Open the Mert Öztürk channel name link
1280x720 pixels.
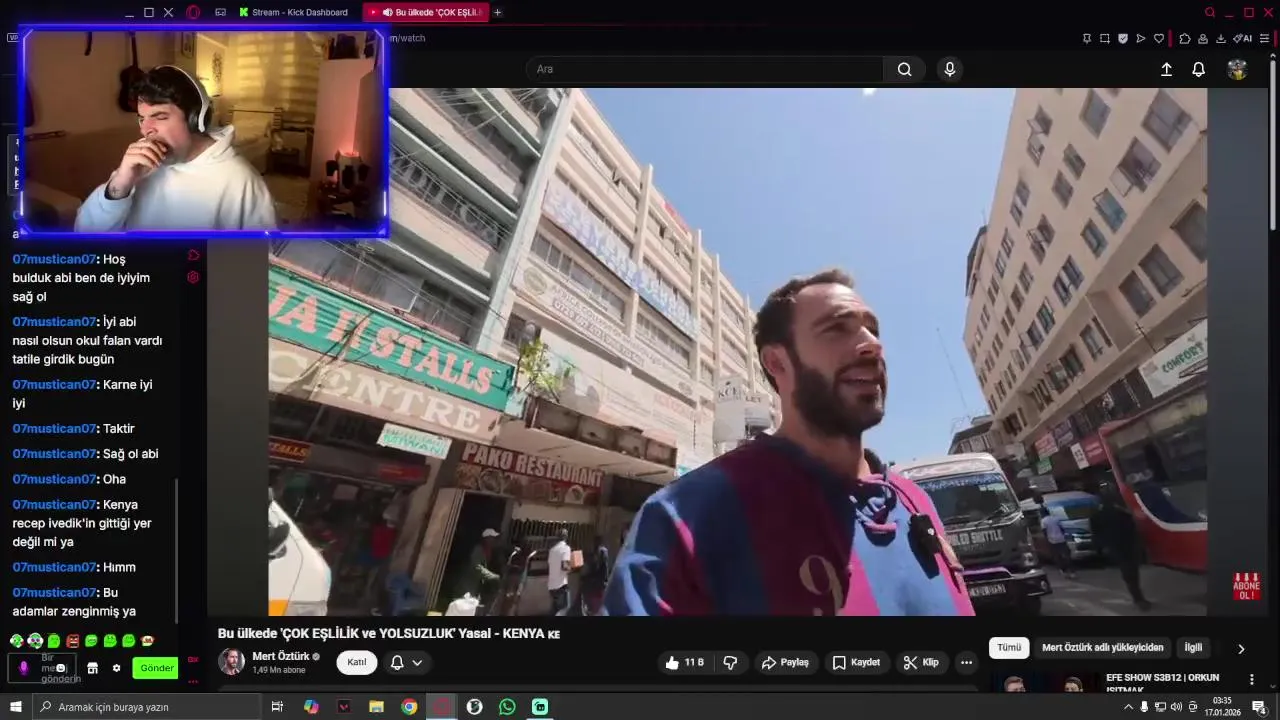click(281, 656)
